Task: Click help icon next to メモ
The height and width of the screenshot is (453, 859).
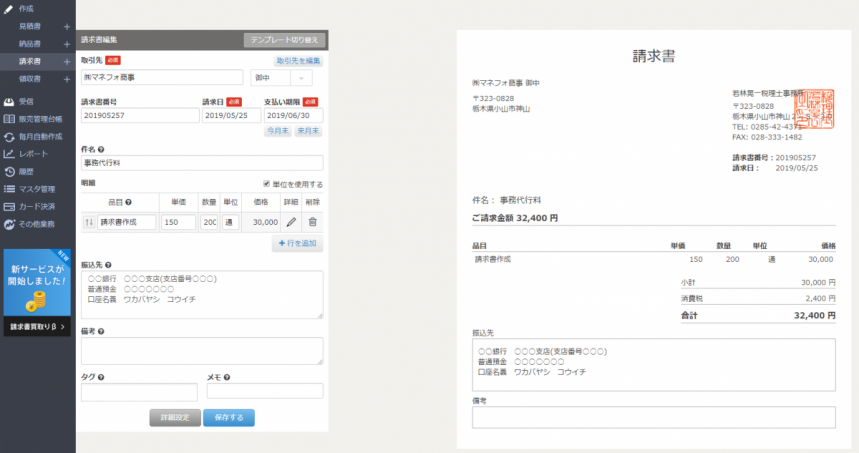Action: (x=227, y=377)
